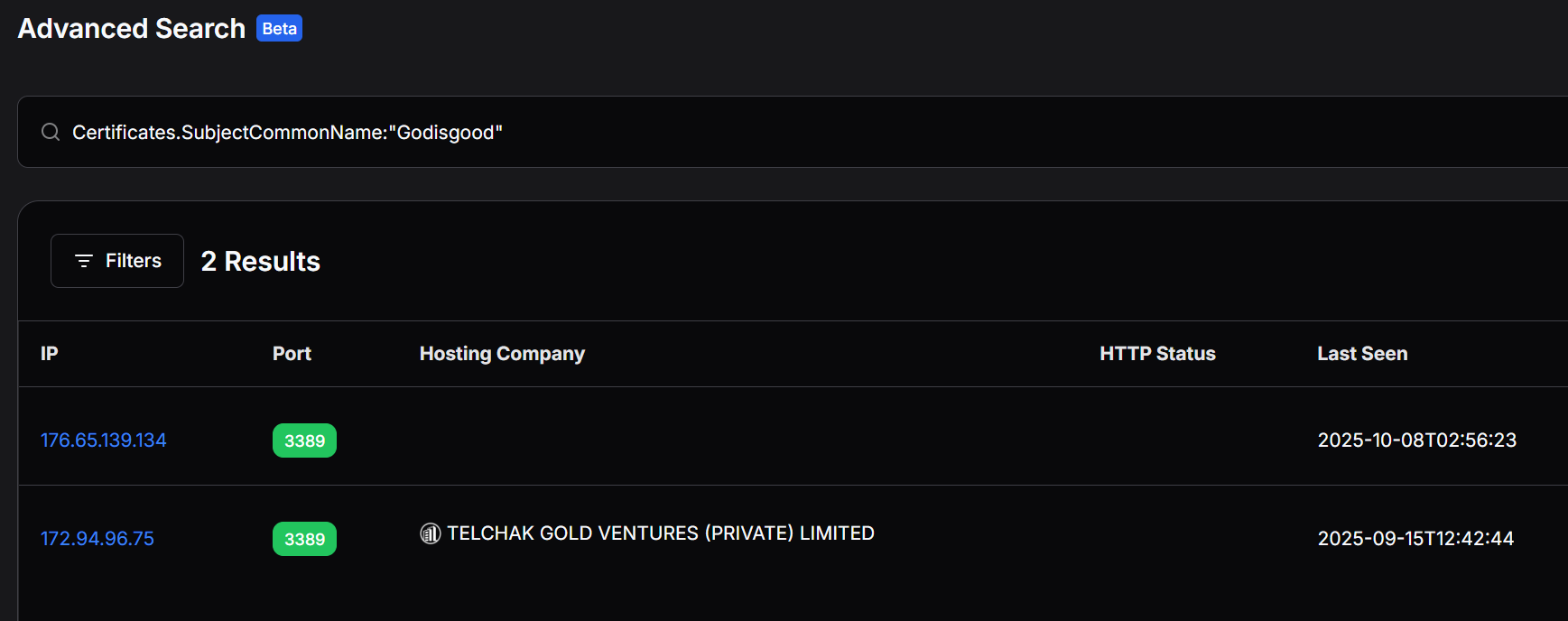Click the blue Beta badge
This screenshot has width=1568, height=621.
tap(279, 29)
